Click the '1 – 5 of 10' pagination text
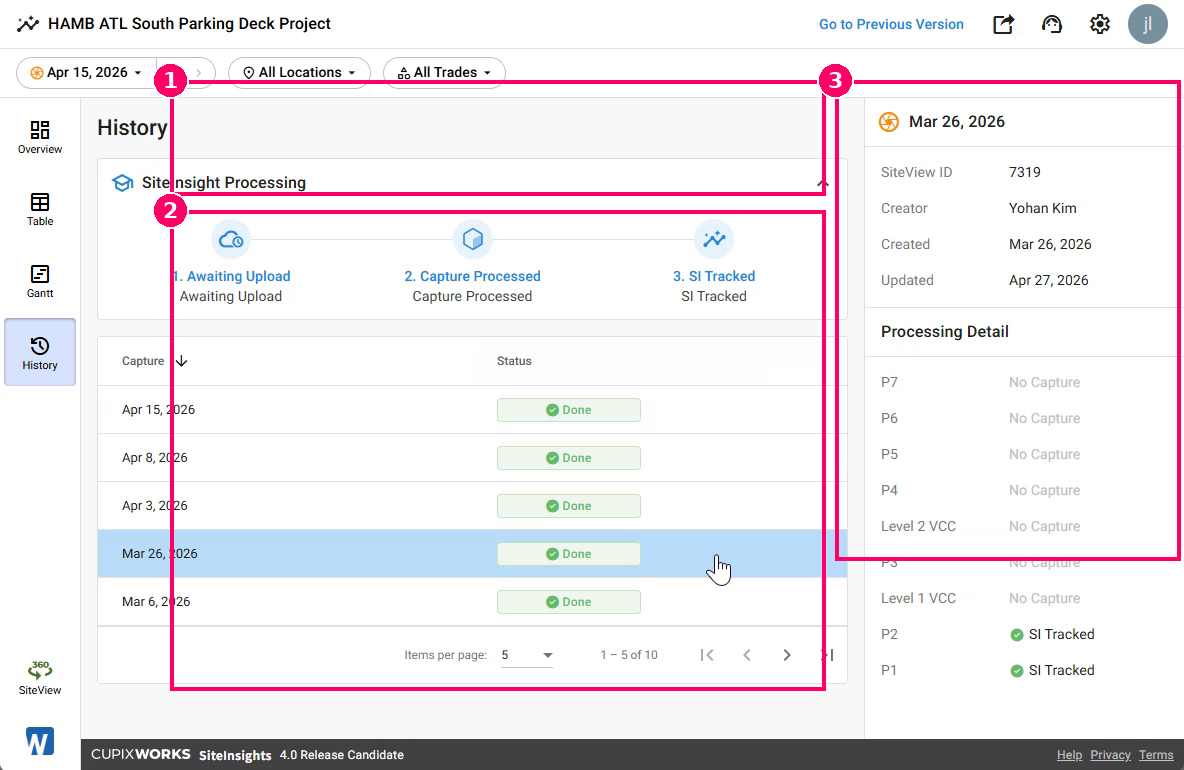The image size is (1184, 770). [629, 655]
